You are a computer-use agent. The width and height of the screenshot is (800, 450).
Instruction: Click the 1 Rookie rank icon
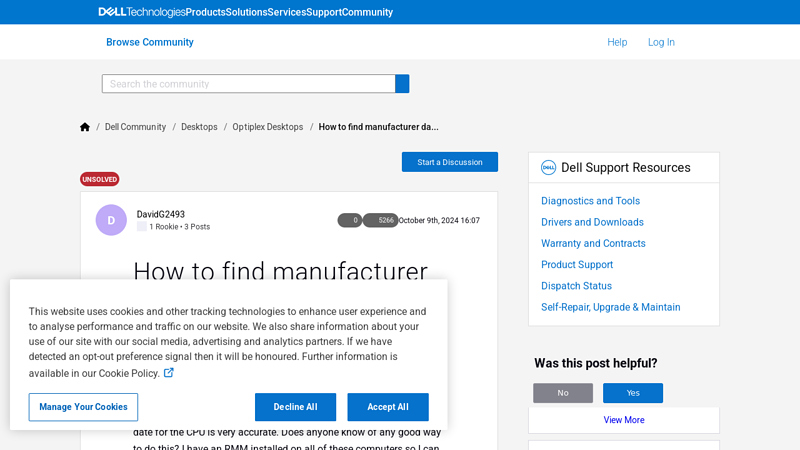141,227
